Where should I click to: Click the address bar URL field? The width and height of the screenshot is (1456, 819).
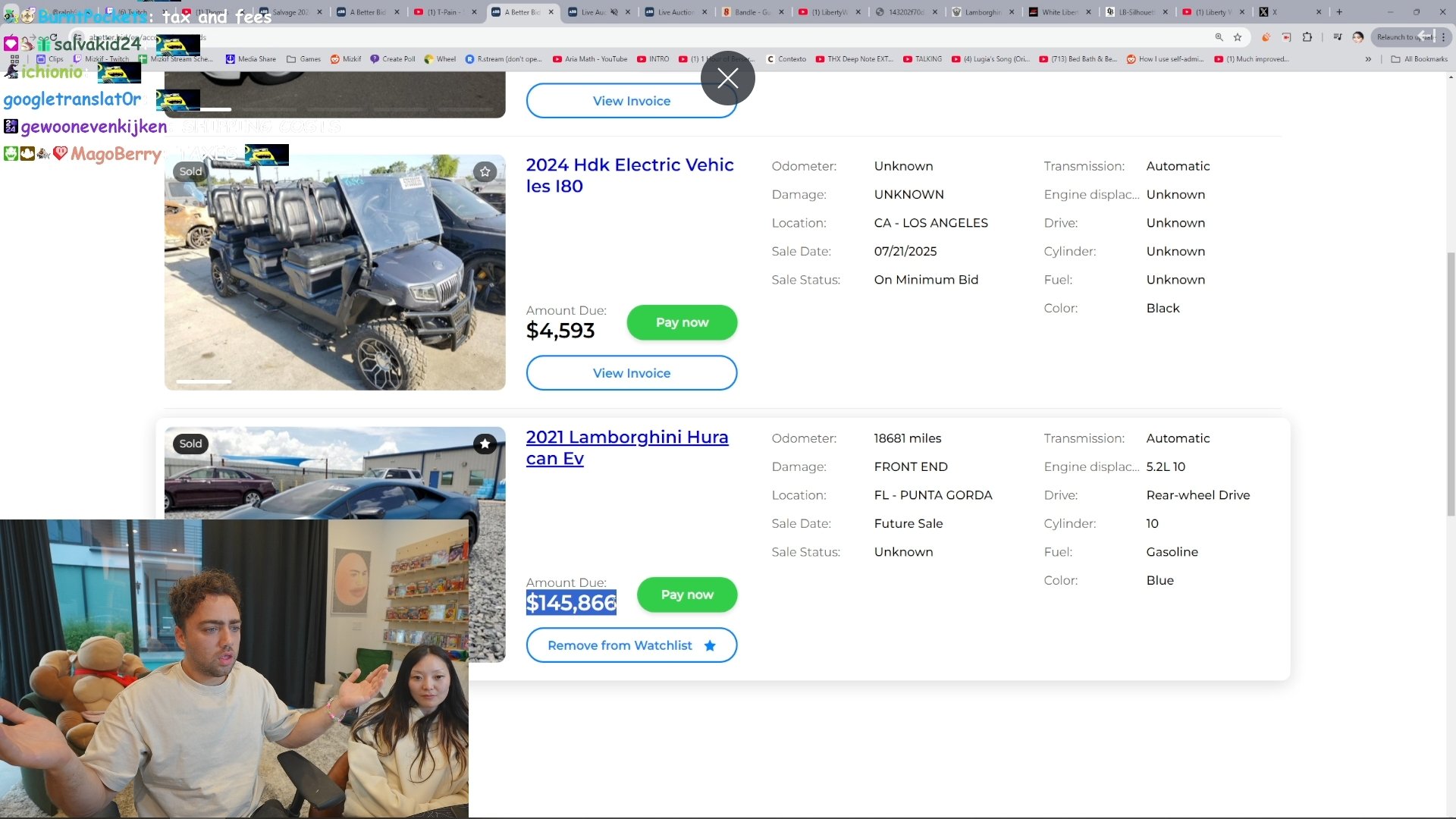click(x=645, y=37)
